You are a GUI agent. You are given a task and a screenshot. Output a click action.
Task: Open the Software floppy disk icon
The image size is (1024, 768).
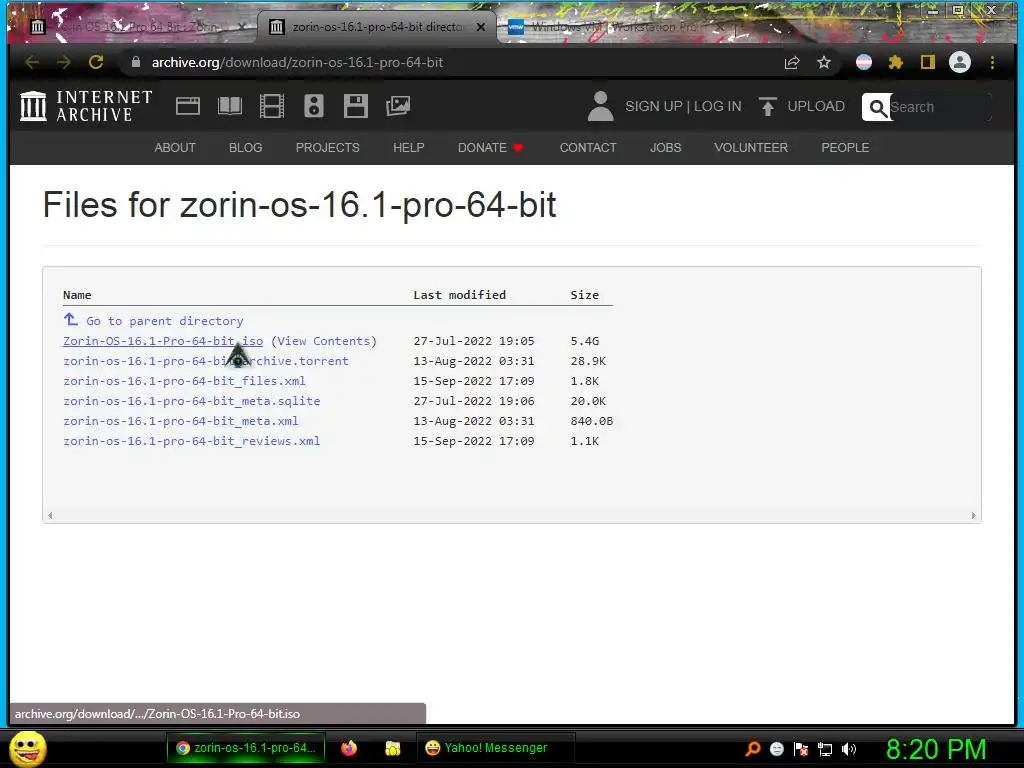pyautogui.click(x=356, y=106)
